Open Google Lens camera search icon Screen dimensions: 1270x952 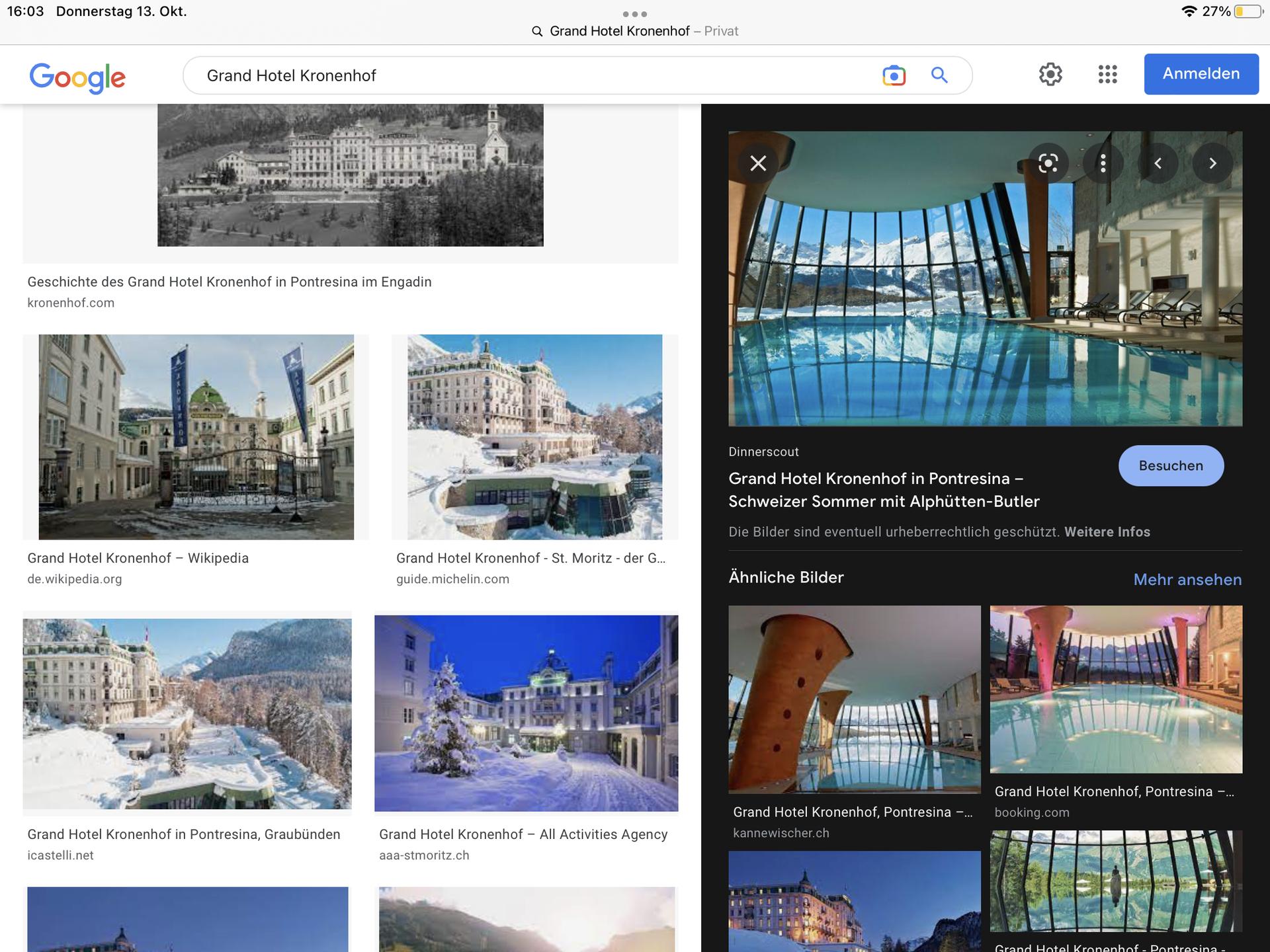click(x=894, y=75)
